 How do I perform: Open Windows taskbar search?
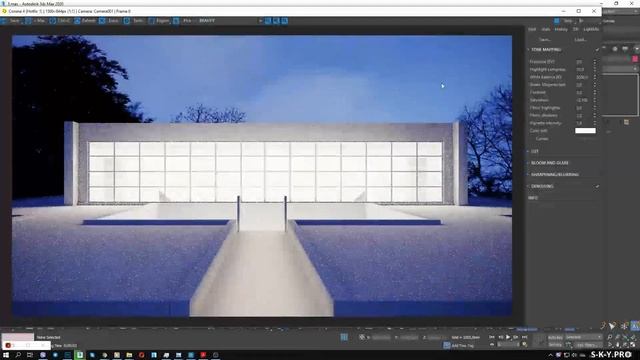click(x=18, y=356)
